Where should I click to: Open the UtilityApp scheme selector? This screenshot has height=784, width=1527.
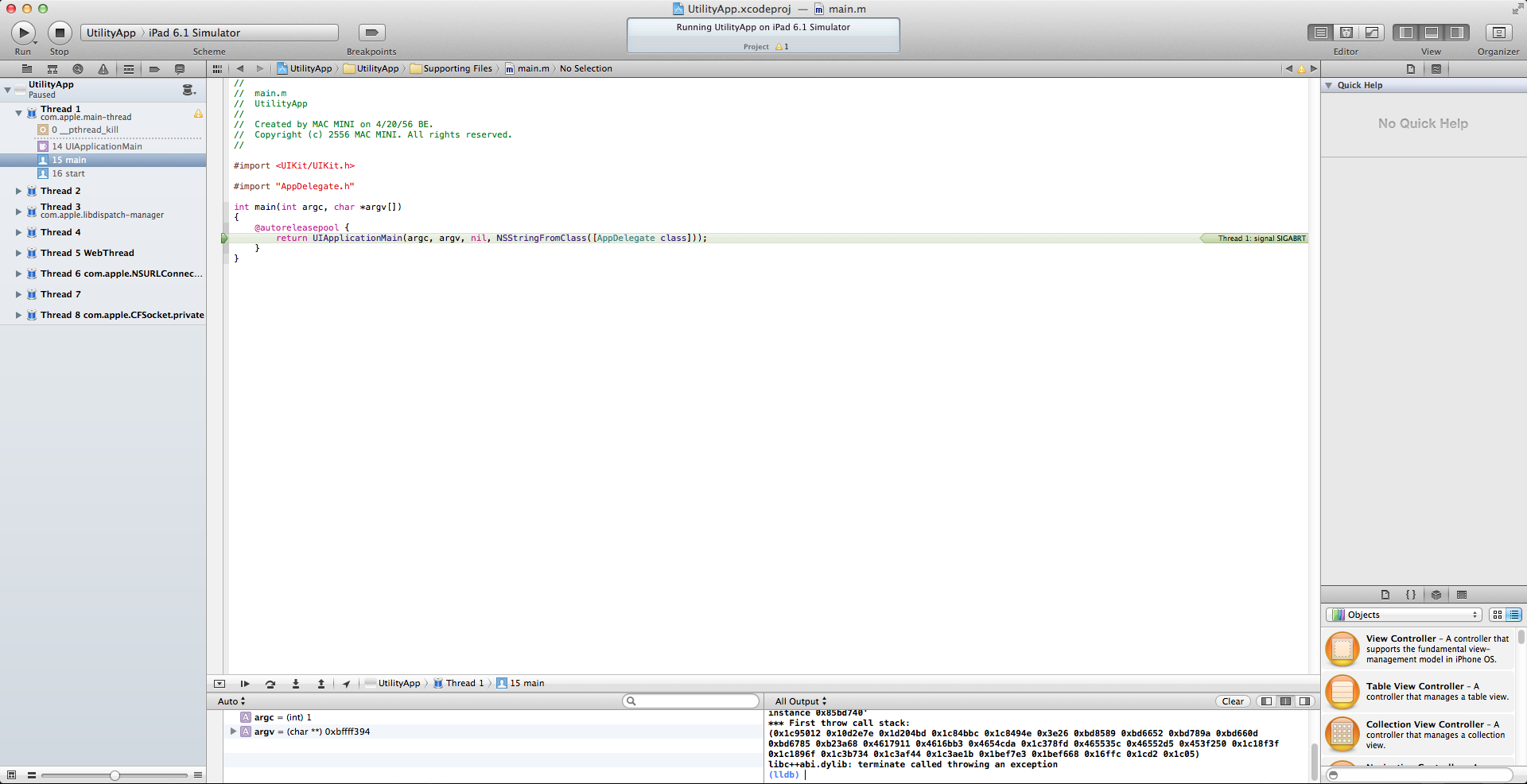(x=111, y=33)
